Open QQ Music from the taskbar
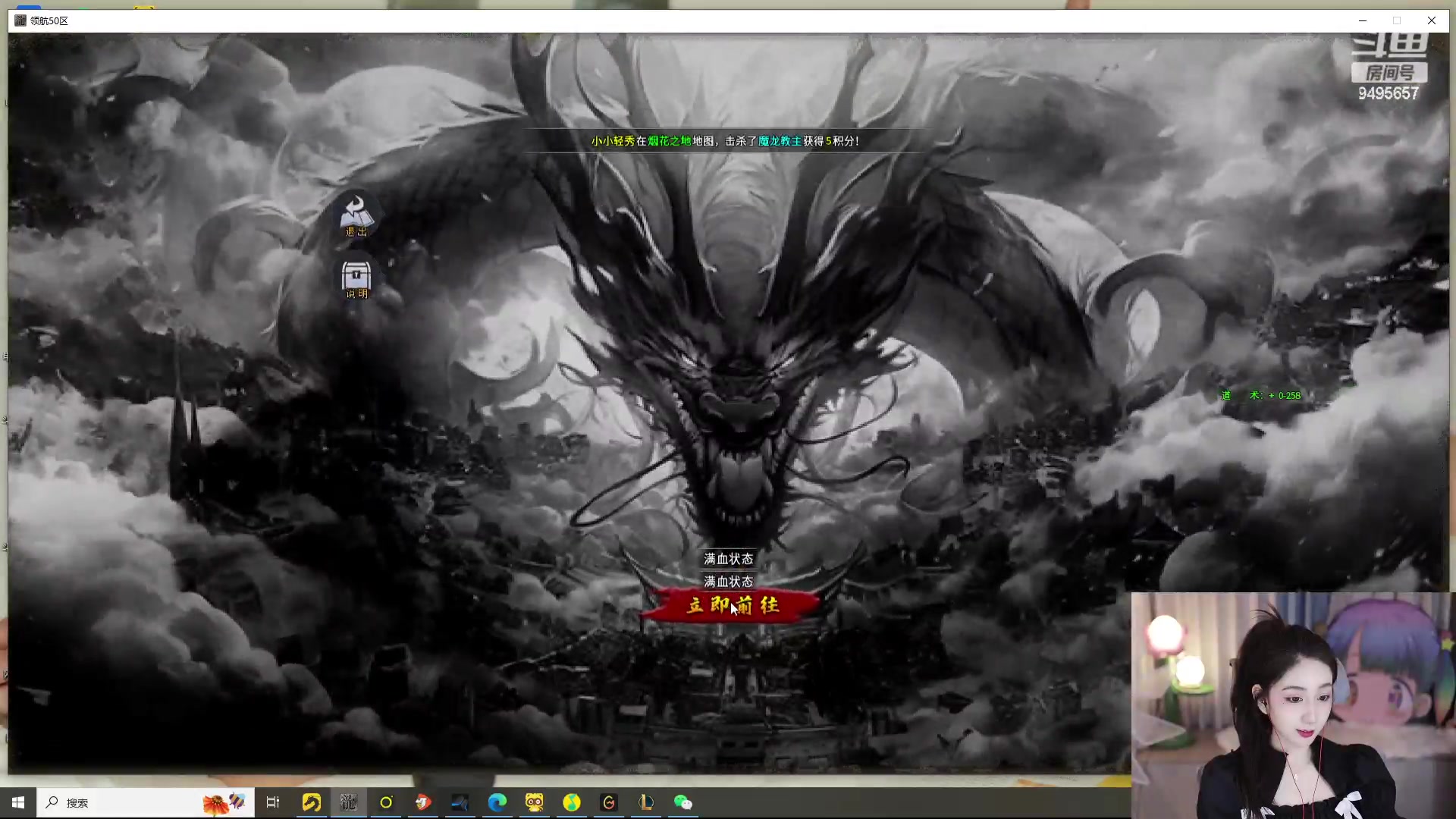Screen dimensions: 1456x819 click(x=571, y=802)
